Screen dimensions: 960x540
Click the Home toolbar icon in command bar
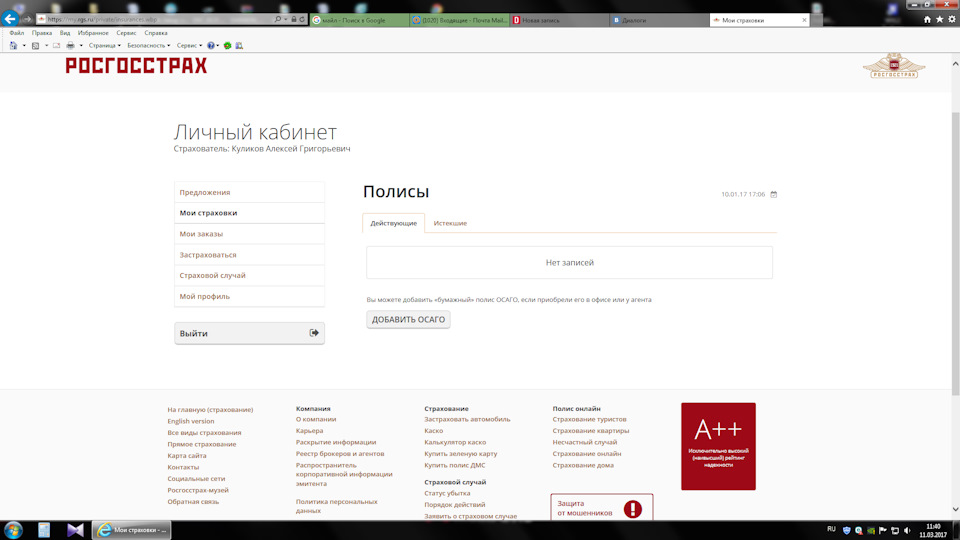[13, 45]
